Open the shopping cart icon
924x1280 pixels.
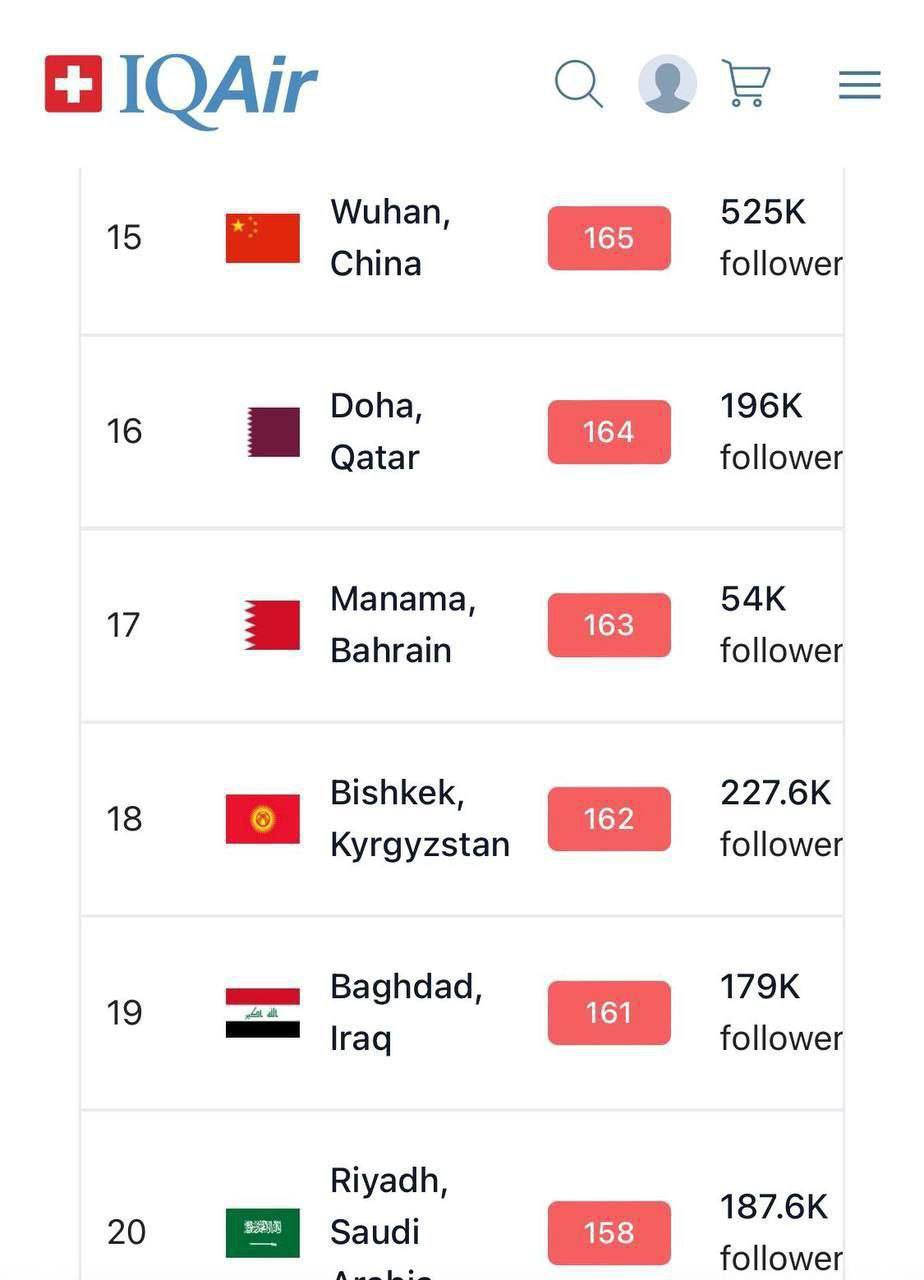[x=748, y=84]
